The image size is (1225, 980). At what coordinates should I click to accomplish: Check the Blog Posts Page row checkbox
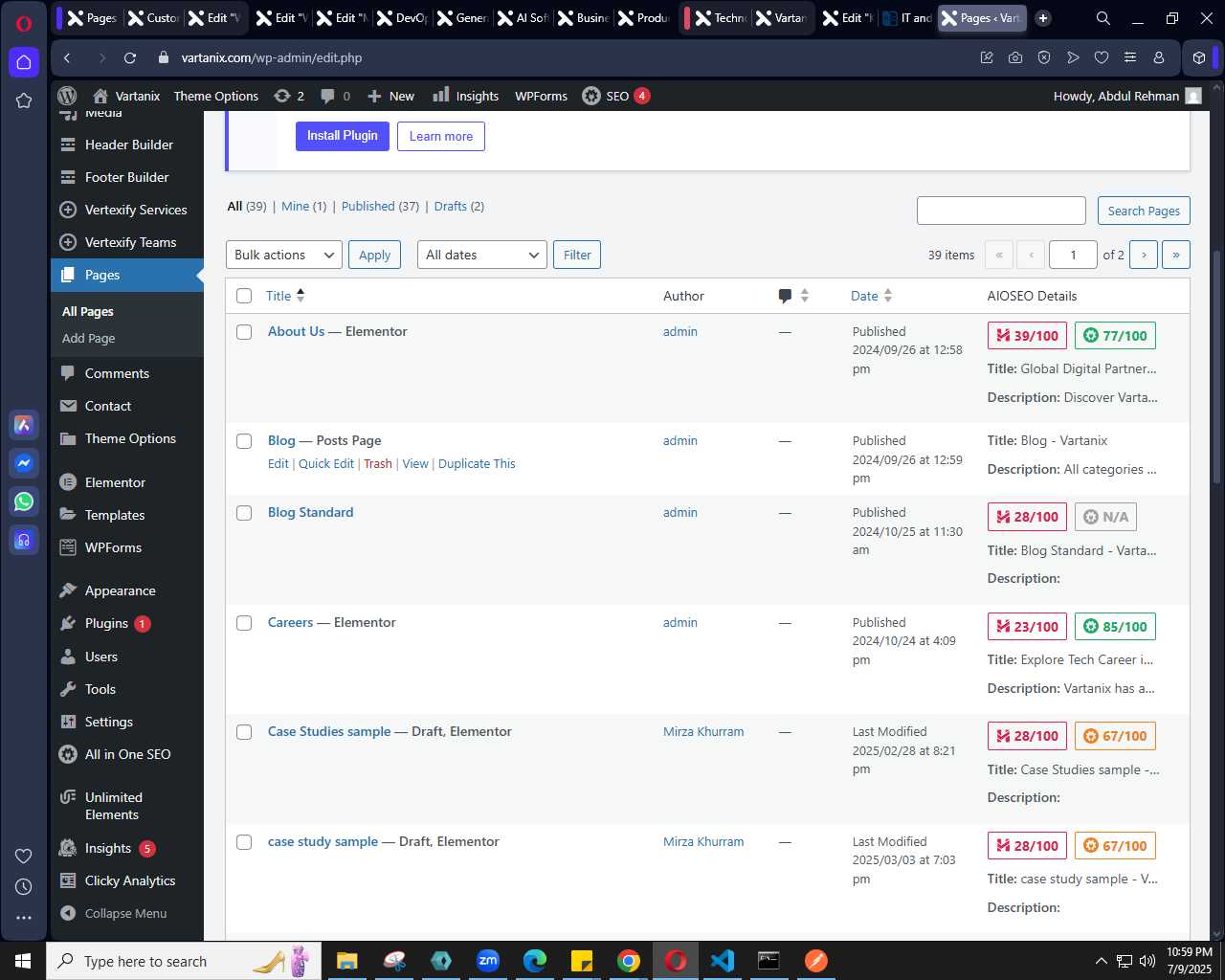(x=244, y=441)
